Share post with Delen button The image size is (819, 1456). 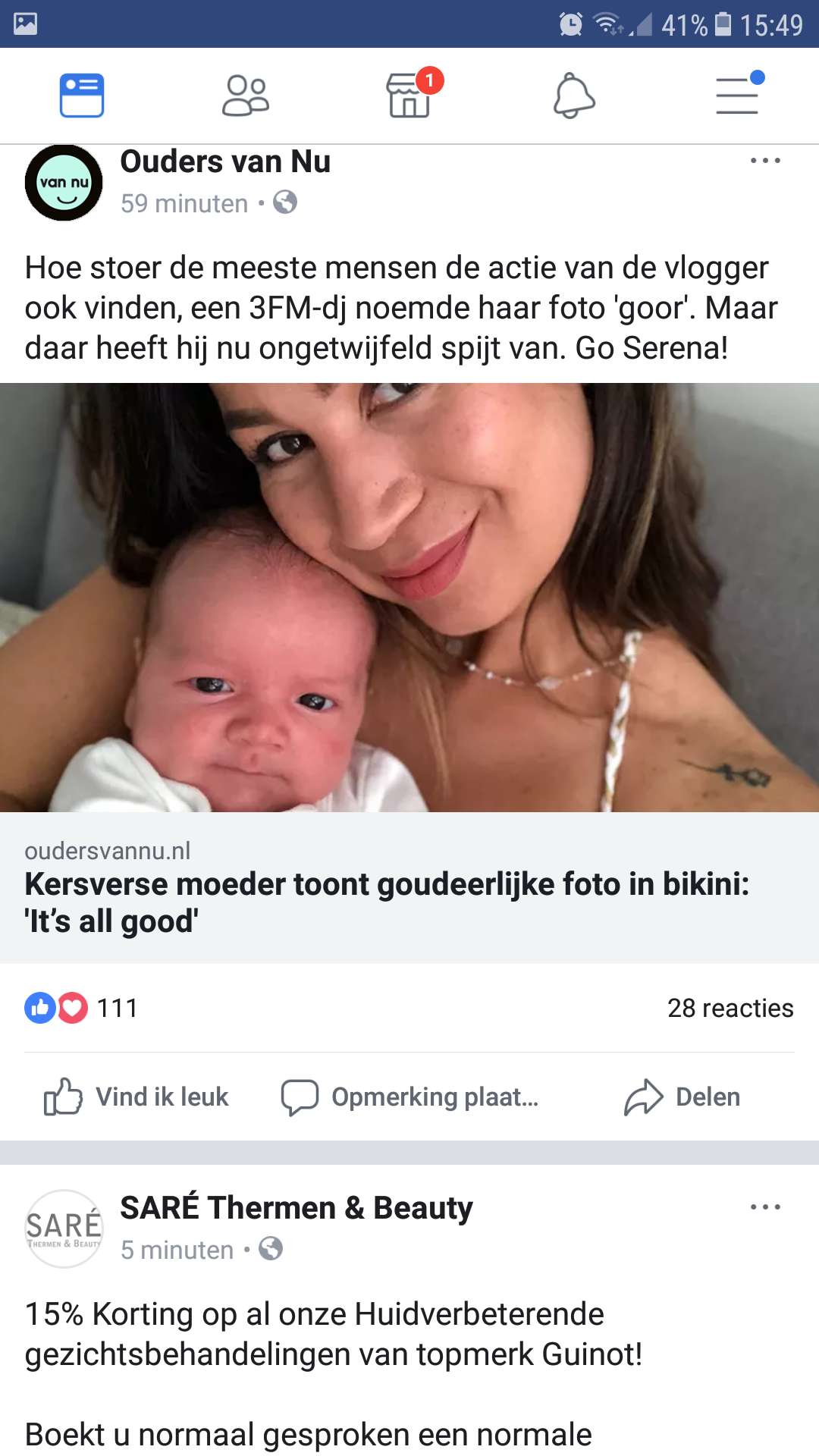(682, 1097)
